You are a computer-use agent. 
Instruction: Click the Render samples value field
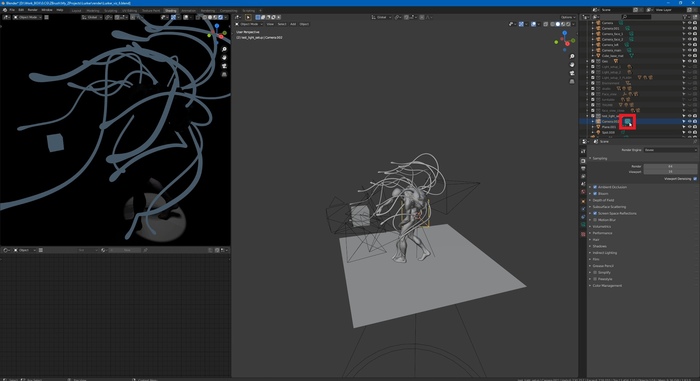coord(670,166)
